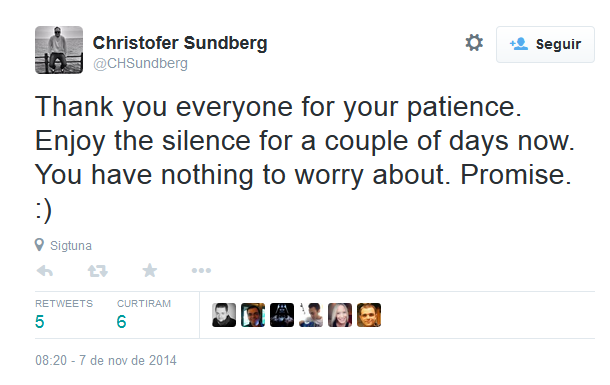Open the blonde woman avatar
610x385 pixels.
340,315
